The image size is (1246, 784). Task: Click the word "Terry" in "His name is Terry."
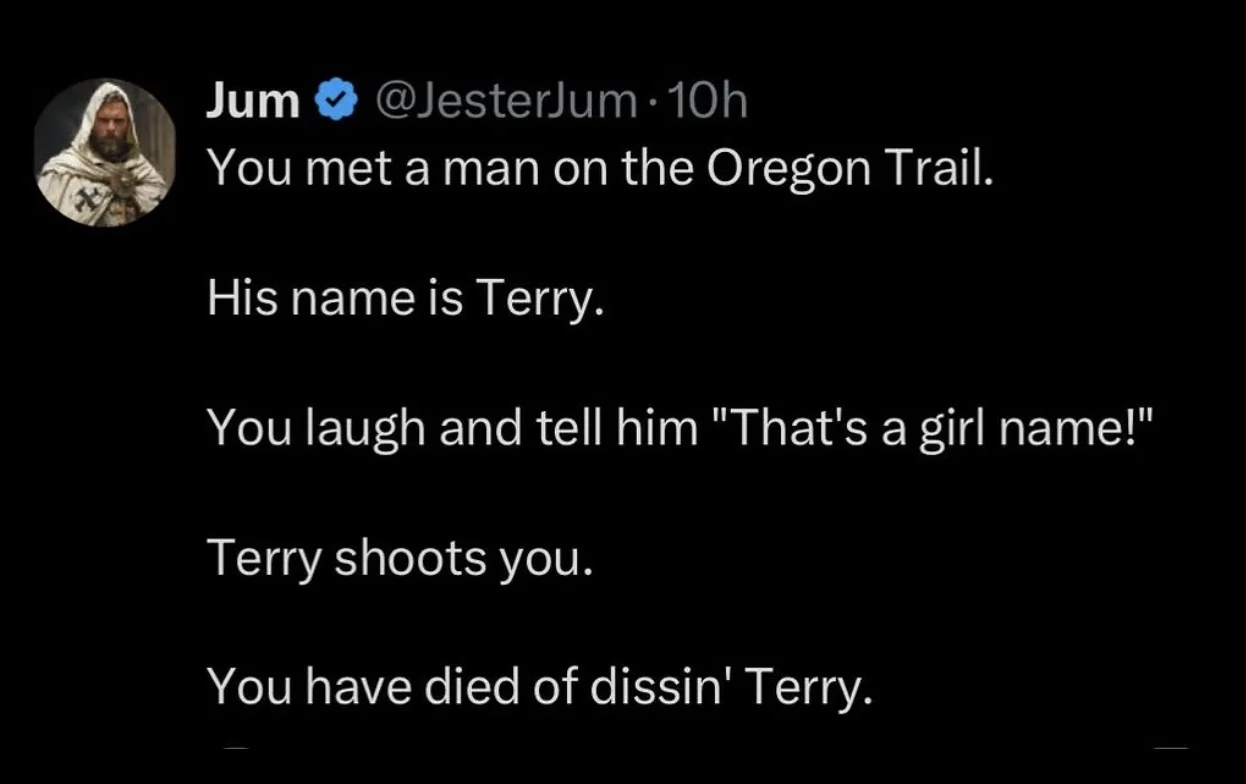(x=537, y=300)
